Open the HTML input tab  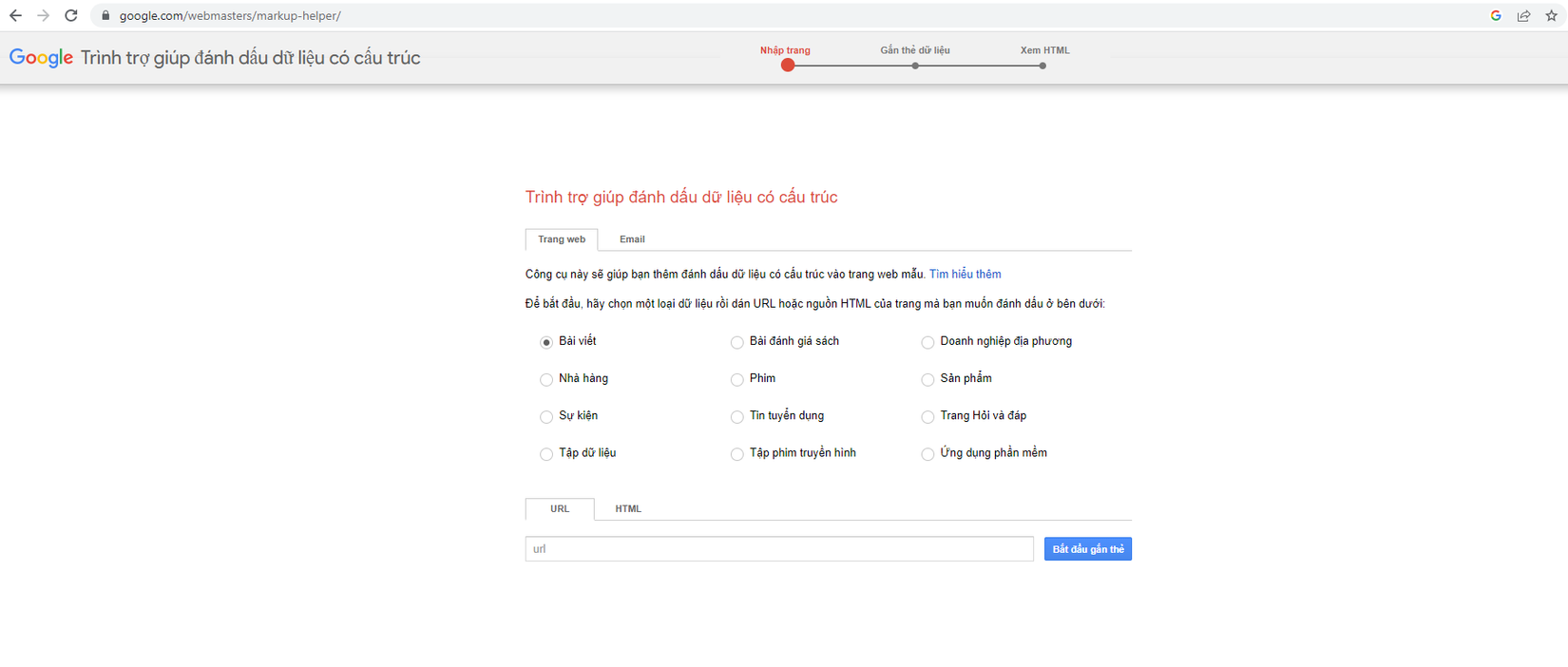pyautogui.click(x=628, y=509)
